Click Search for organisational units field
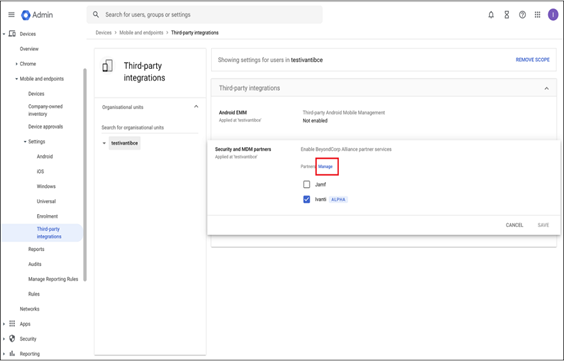 (150, 128)
